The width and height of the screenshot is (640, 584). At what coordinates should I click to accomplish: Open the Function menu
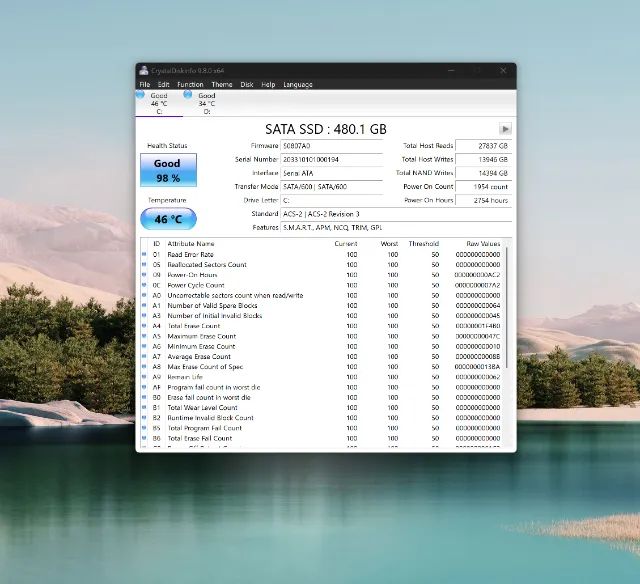coord(190,84)
